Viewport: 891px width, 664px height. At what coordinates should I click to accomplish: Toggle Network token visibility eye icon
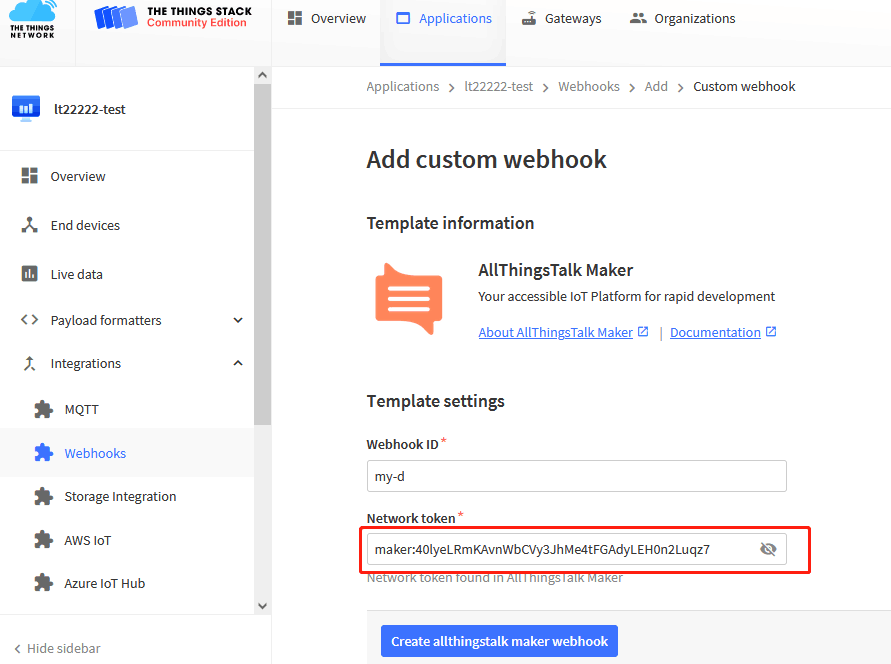coord(768,549)
